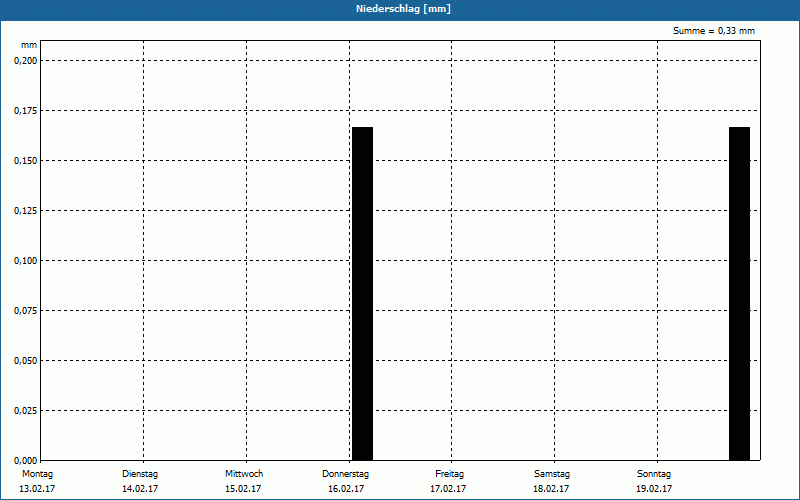800x500 pixels.
Task: Click the 0,150 axis value
Action: 26,161
